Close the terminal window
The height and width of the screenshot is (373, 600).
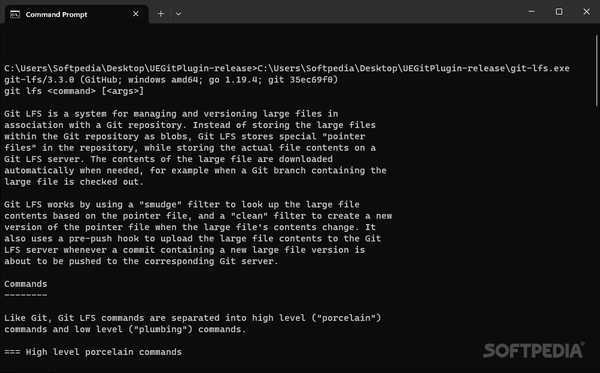(x=586, y=12)
